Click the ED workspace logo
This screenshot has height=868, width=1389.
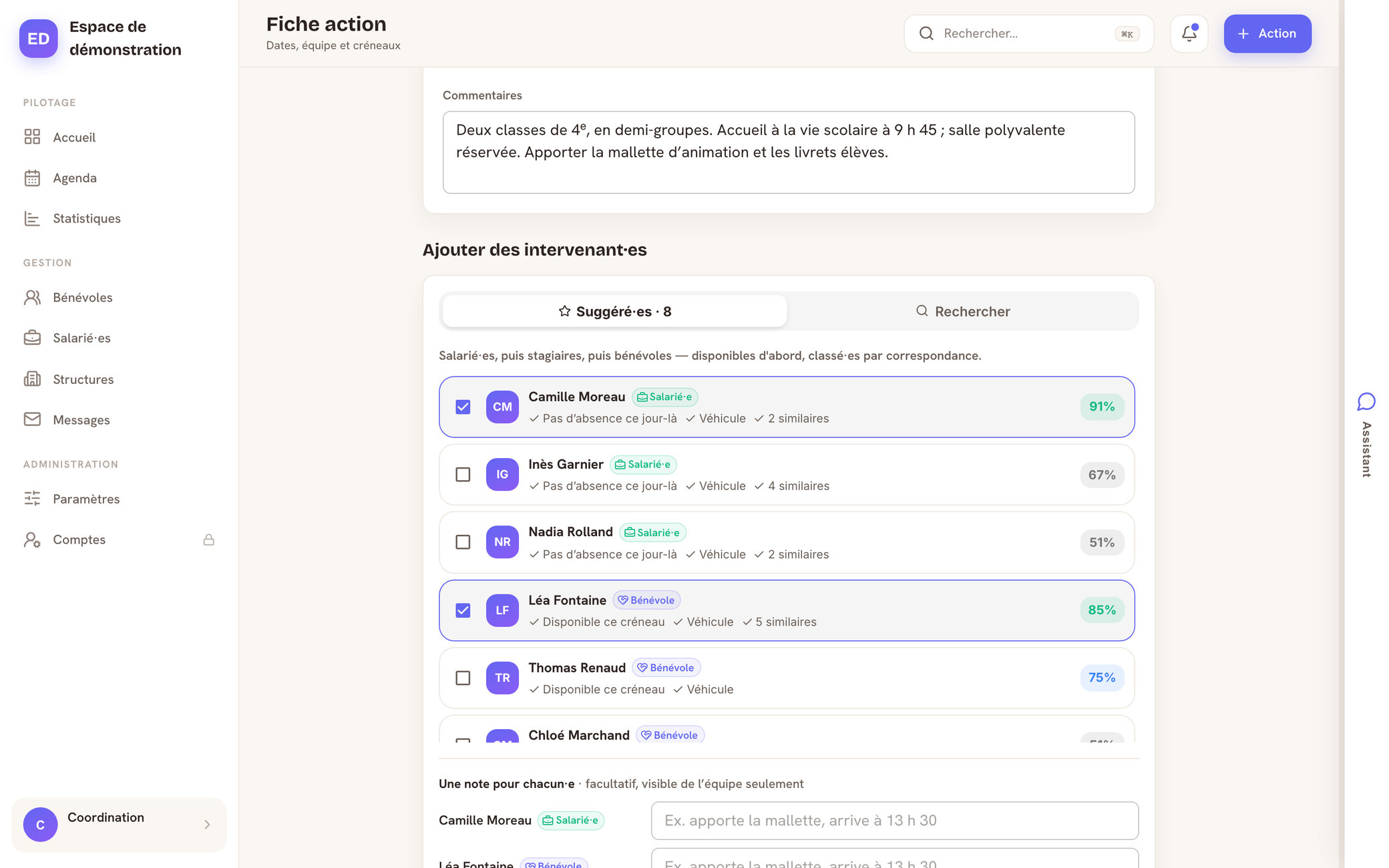(x=38, y=39)
